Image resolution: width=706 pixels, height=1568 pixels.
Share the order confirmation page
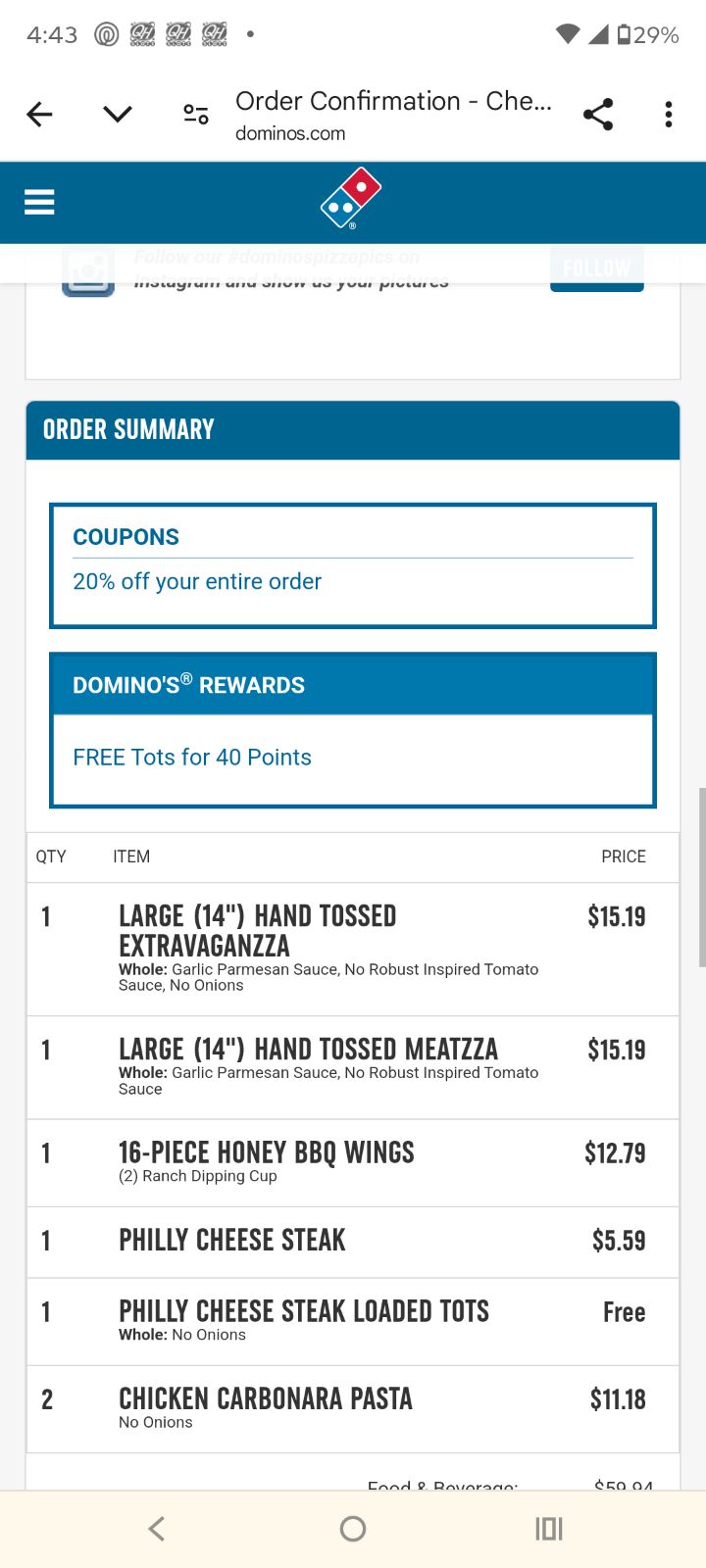tap(598, 115)
